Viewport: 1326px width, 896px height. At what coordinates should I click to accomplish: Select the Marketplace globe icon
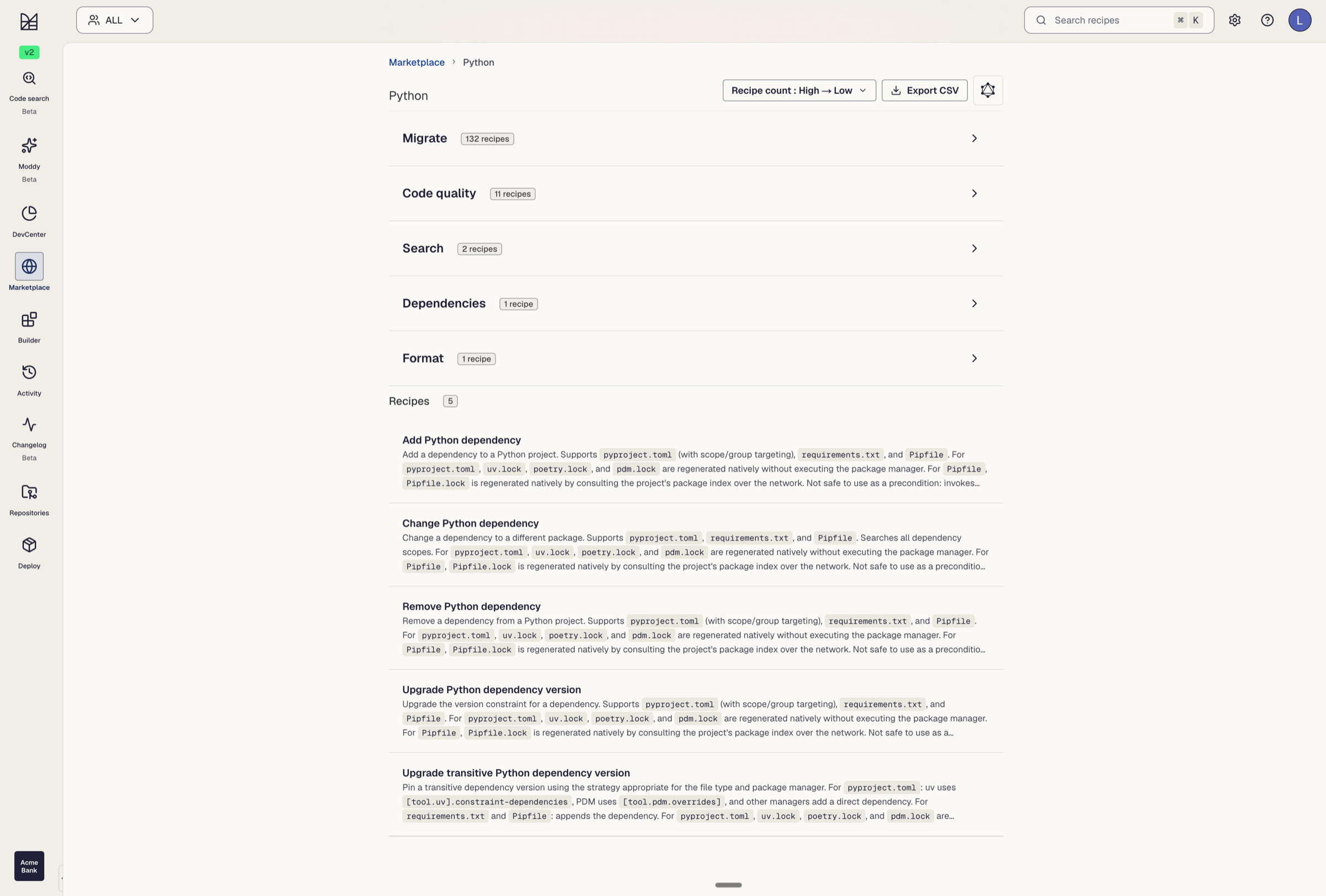click(x=29, y=266)
